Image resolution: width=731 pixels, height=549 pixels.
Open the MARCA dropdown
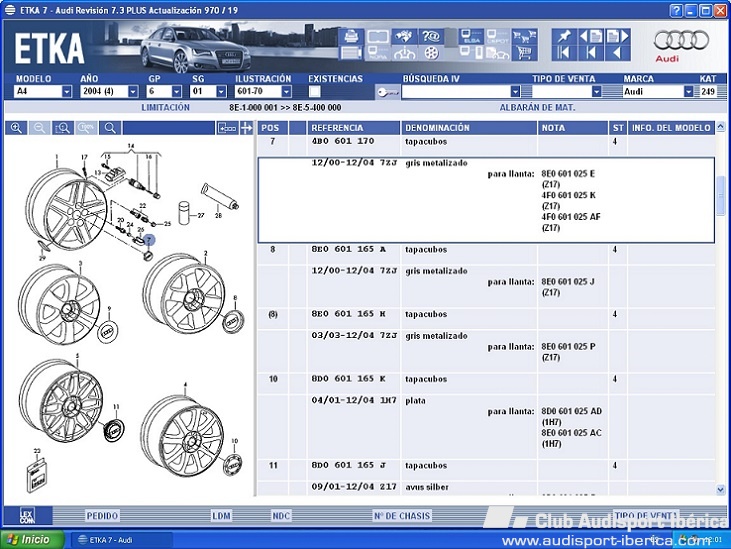(x=689, y=91)
